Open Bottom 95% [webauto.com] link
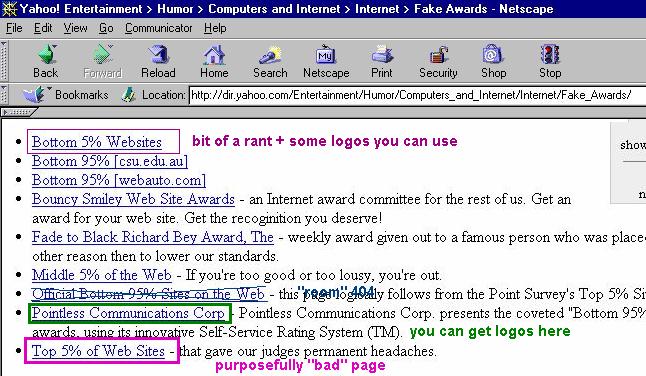Screen dimensions: 646x376 (x=119, y=180)
